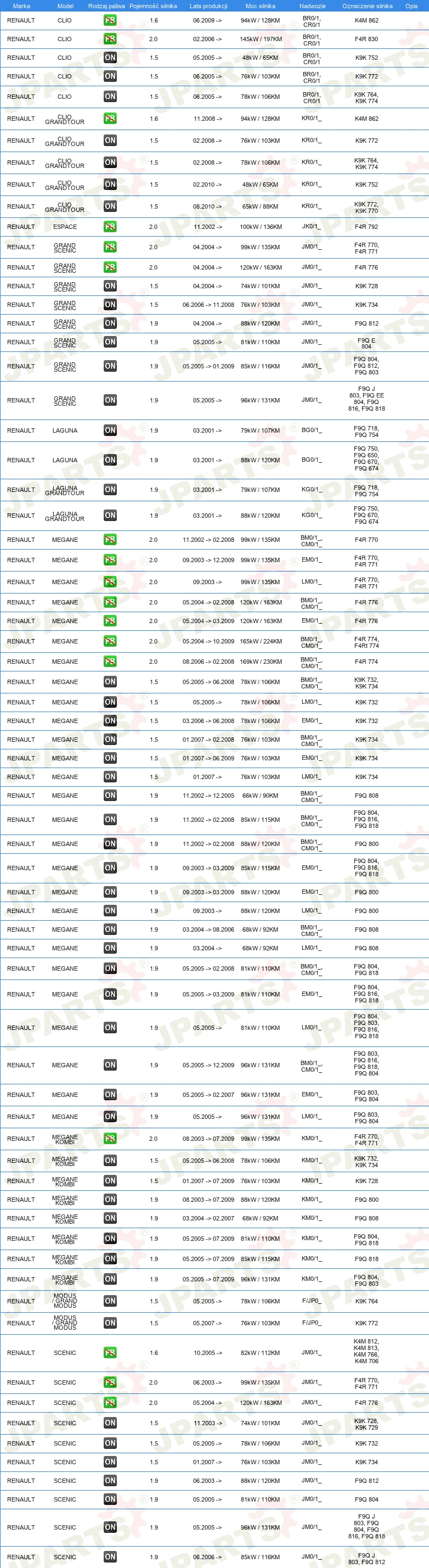This screenshot has height=1568, width=429.
Task: Click petrol icon in SCENIC 82kW / 112KM row
Action: pos(110,1353)
